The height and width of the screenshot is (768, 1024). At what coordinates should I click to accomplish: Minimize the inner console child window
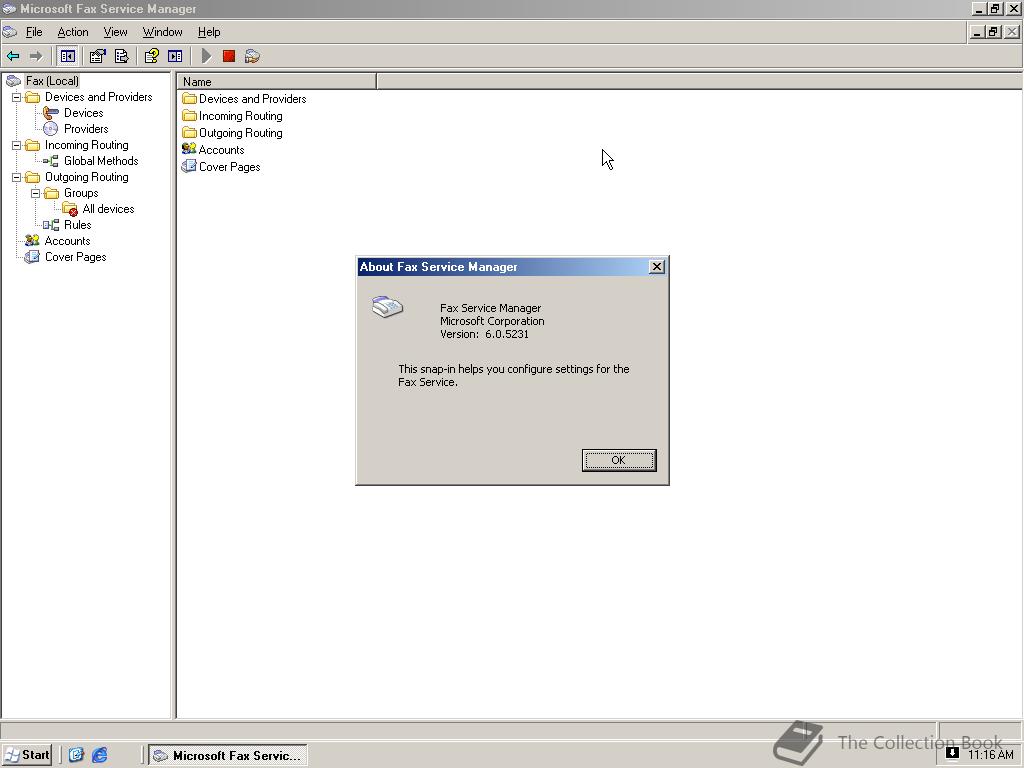(978, 31)
